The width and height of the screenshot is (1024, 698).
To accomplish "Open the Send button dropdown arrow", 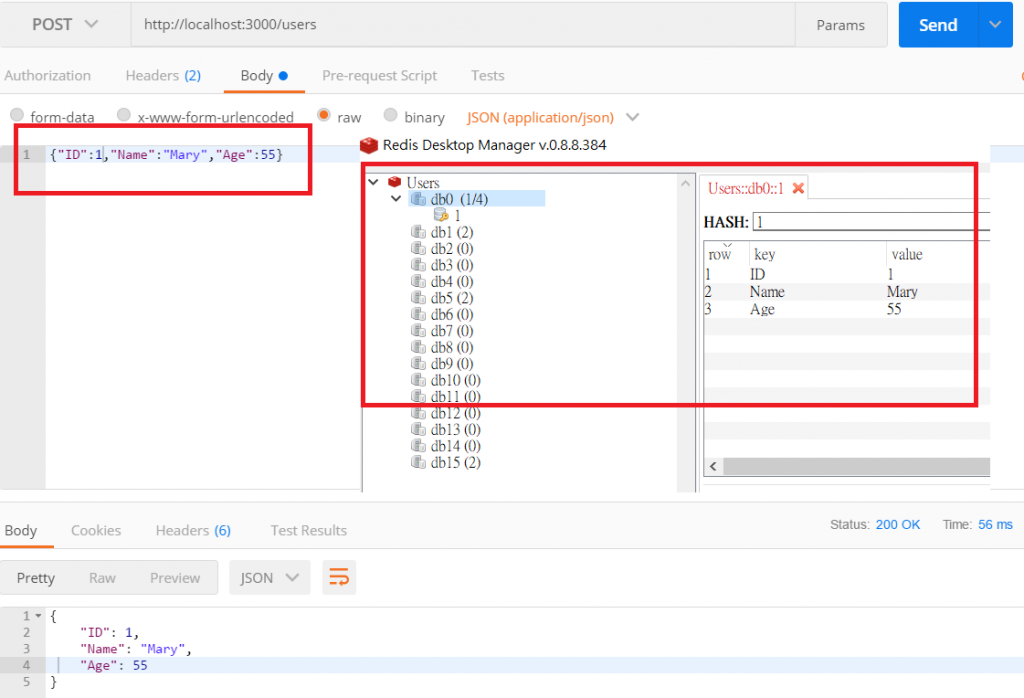I will (995, 25).
